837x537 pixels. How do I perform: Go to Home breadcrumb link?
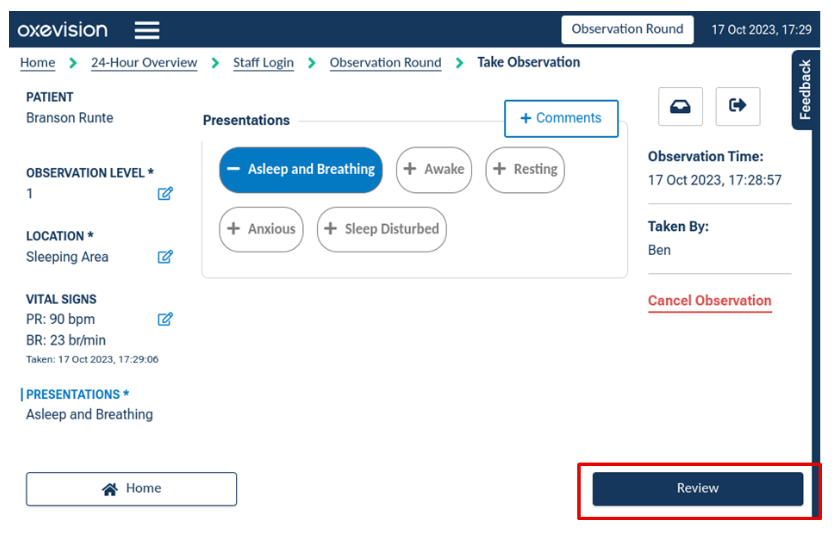37,62
